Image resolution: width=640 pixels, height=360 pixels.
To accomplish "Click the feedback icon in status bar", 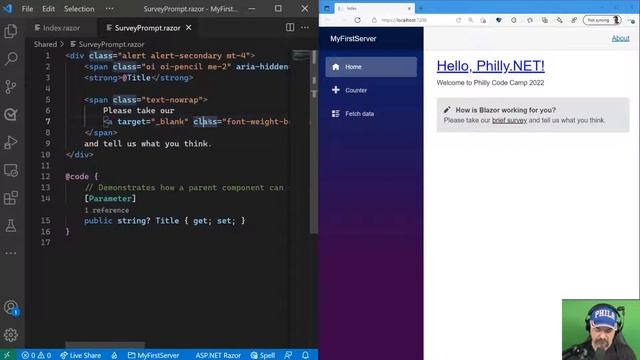I will 288,355.
